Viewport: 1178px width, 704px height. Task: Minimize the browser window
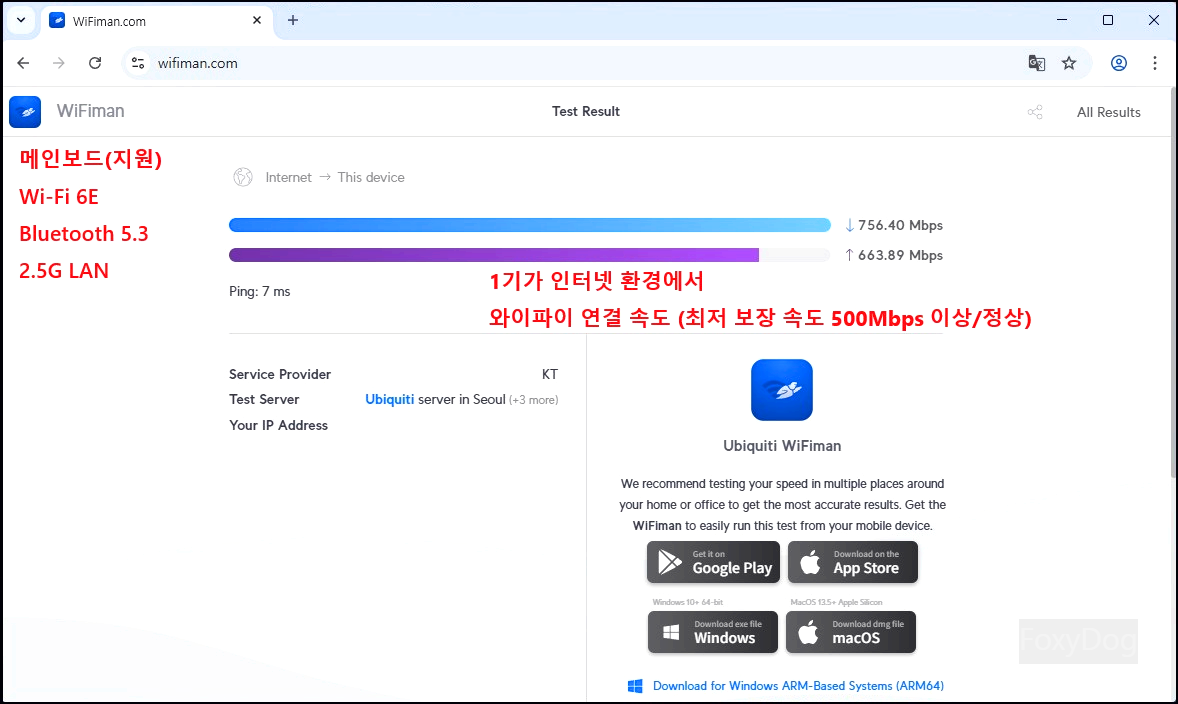[1062, 20]
